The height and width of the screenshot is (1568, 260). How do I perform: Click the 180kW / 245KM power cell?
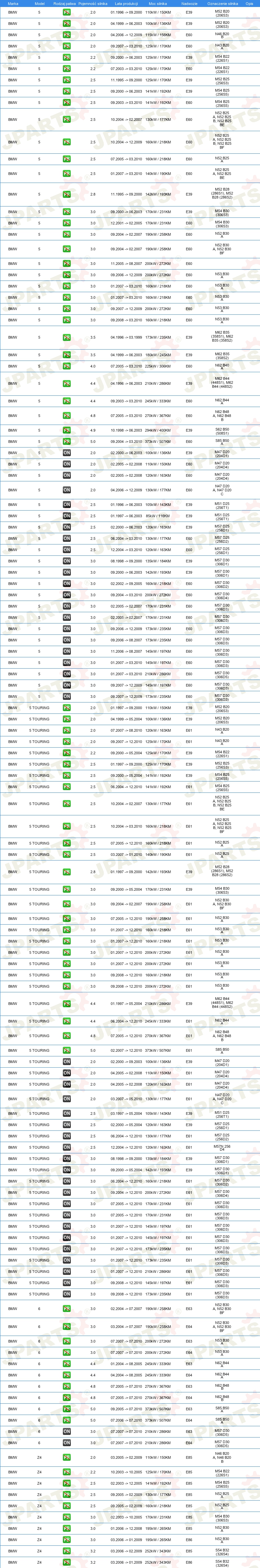[158, 355]
